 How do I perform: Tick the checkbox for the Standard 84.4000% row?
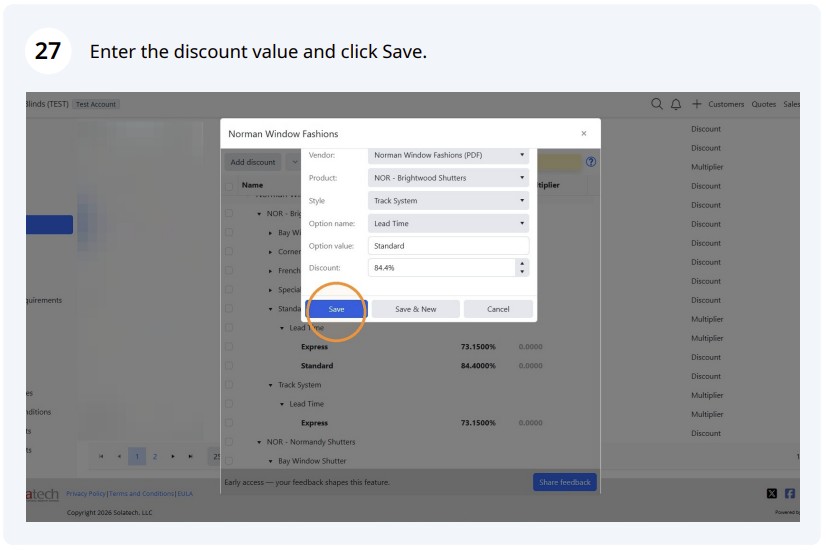pos(229,365)
